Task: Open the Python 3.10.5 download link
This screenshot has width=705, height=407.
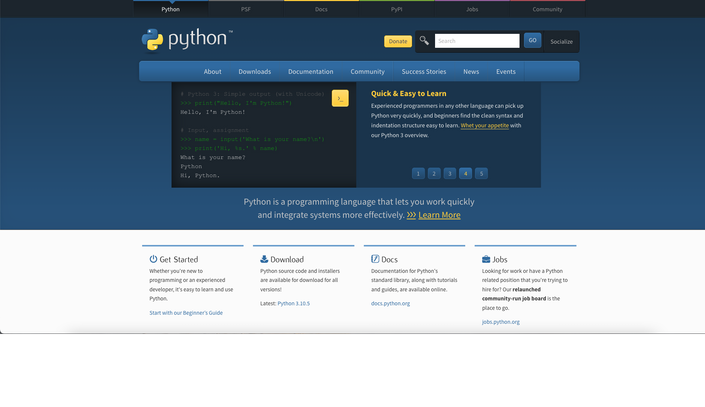Action: click(x=294, y=304)
